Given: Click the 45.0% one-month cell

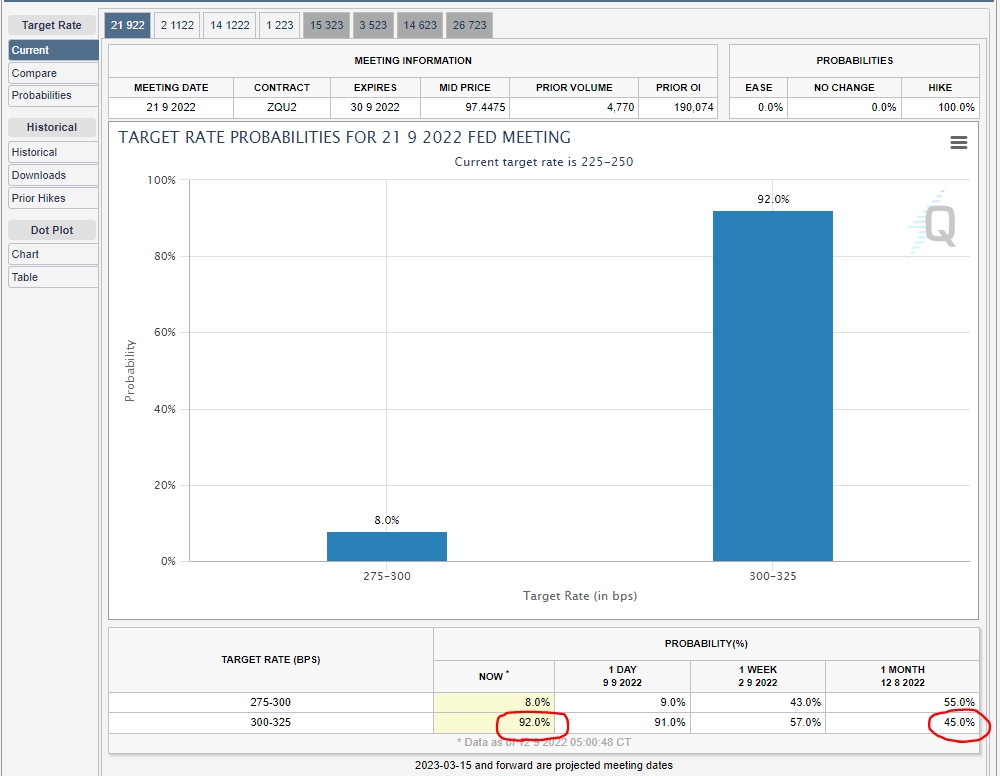Looking at the screenshot, I should [x=902, y=722].
